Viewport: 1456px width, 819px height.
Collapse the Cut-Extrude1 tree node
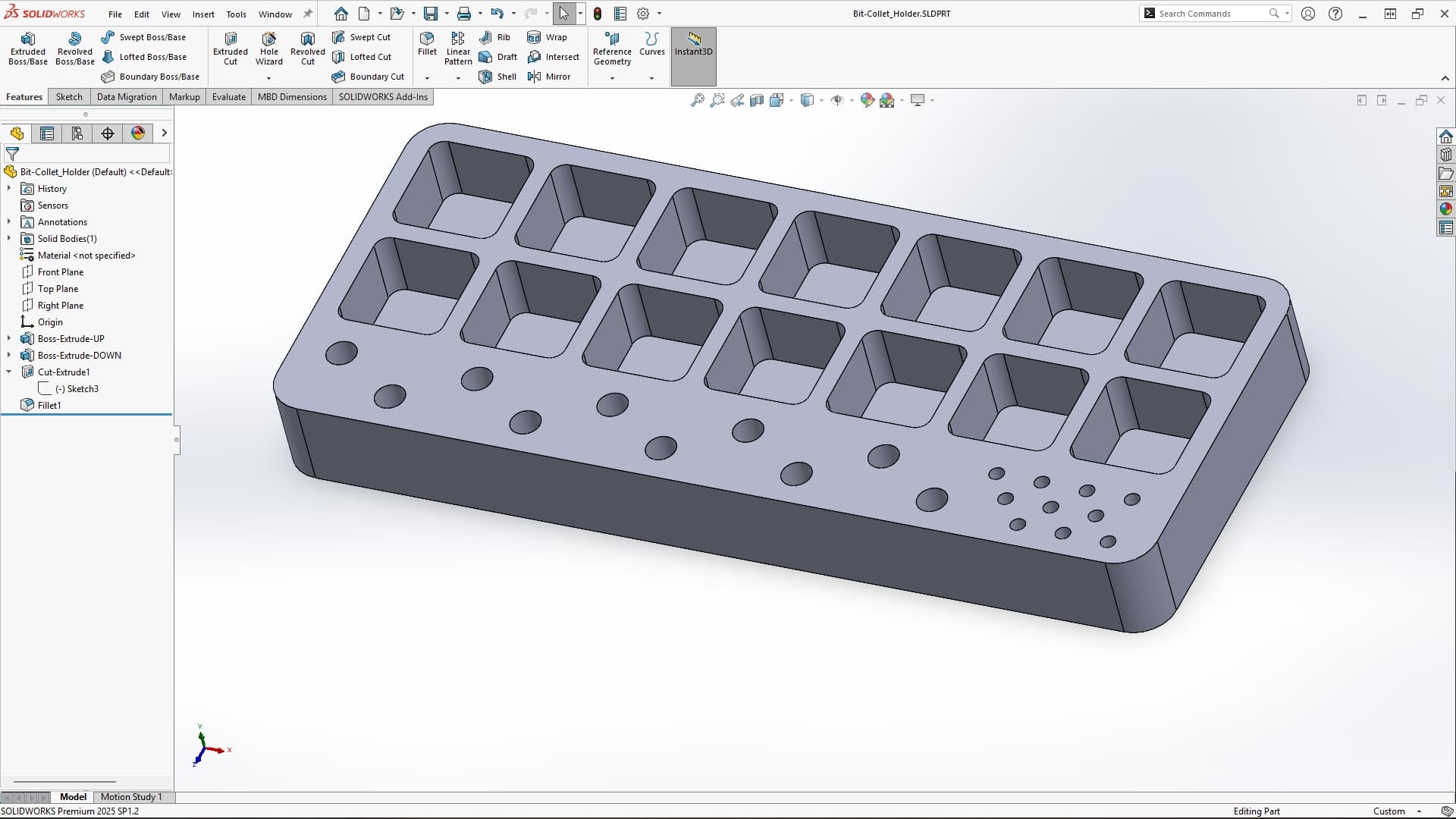[9, 372]
